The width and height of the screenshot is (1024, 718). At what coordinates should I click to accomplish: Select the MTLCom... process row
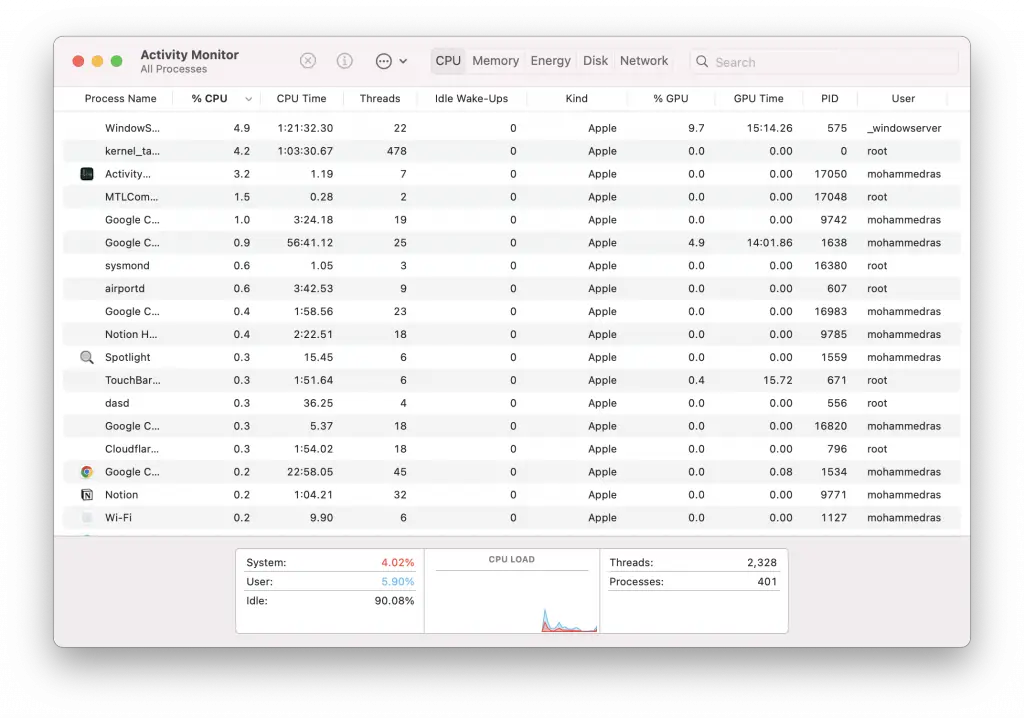pos(511,197)
